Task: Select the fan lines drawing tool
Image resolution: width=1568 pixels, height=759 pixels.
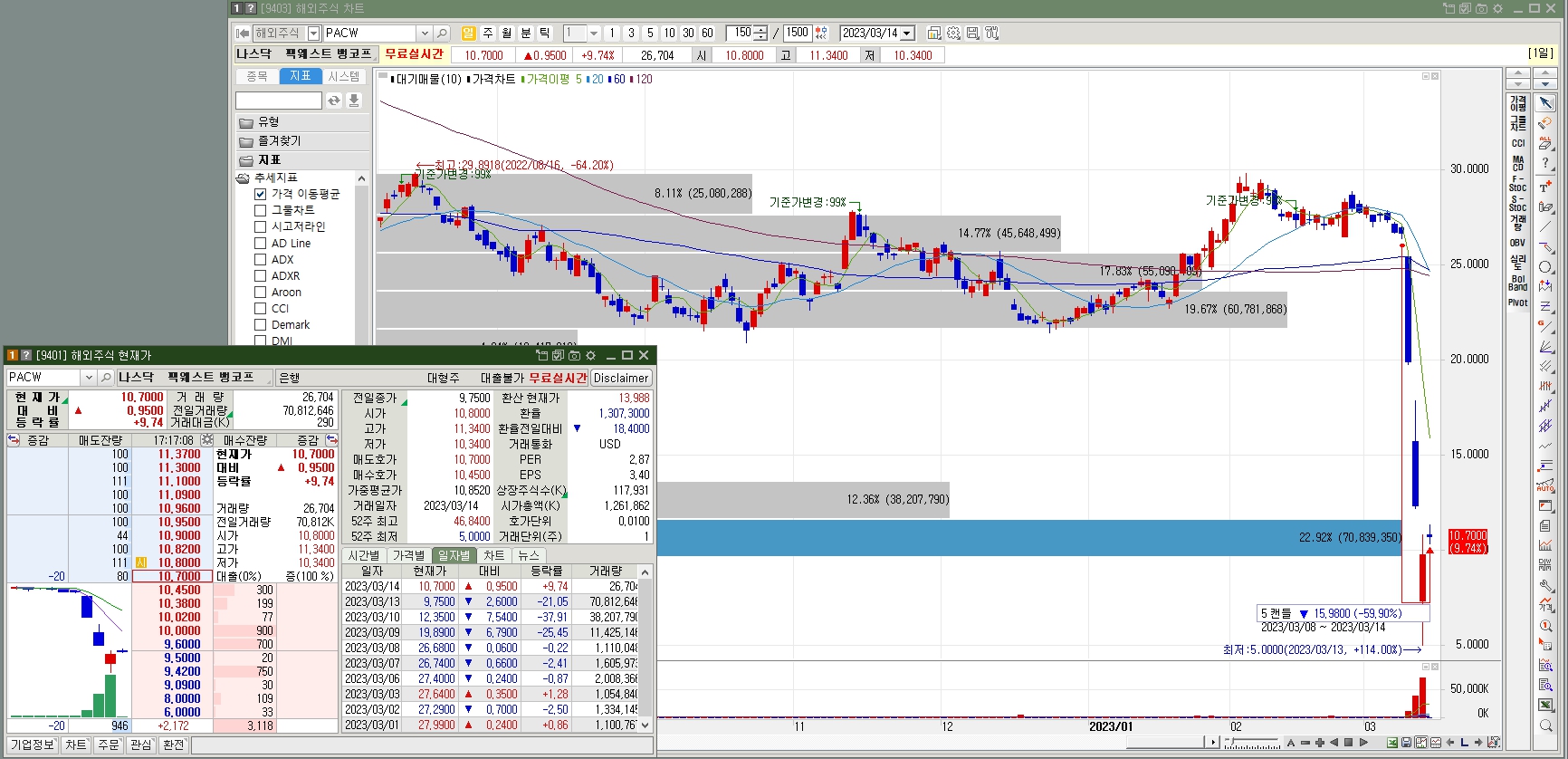Action: click(1545, 346)
